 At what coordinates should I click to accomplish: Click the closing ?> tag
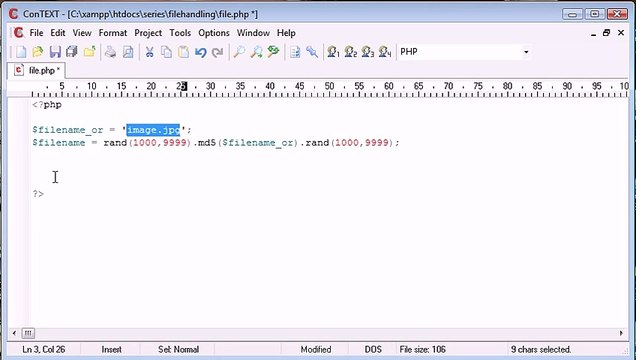(x=38, y=194)
